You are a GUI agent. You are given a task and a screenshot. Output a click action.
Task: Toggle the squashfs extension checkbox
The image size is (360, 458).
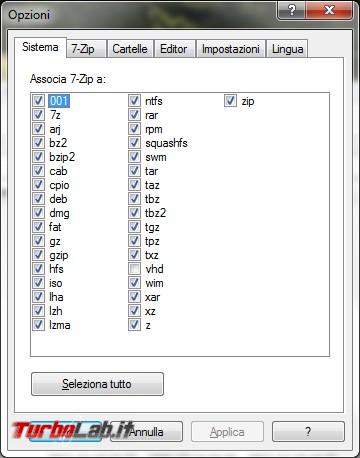point(134,143)
